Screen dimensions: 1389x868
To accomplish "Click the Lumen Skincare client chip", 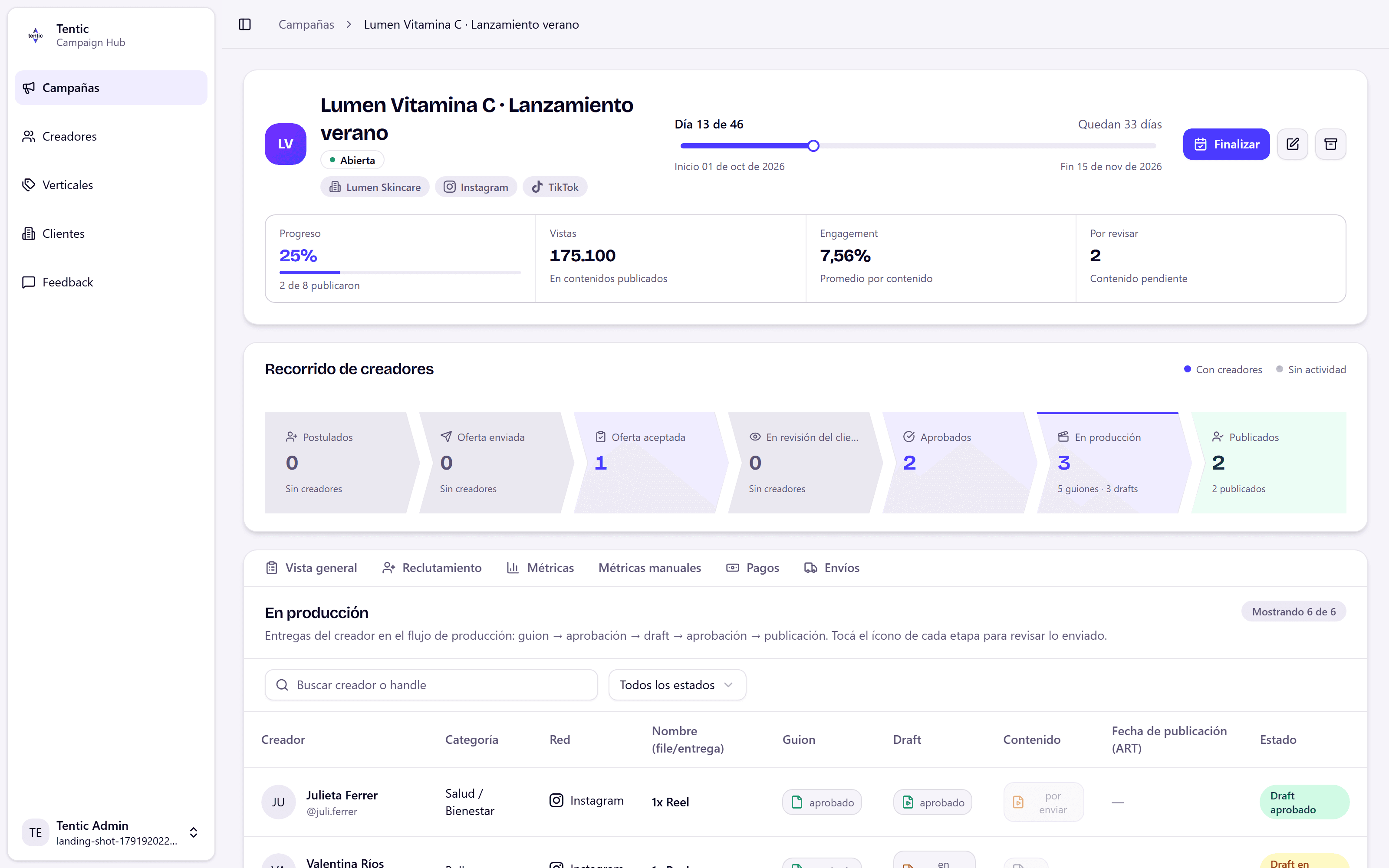I will [x=375, y=187].
